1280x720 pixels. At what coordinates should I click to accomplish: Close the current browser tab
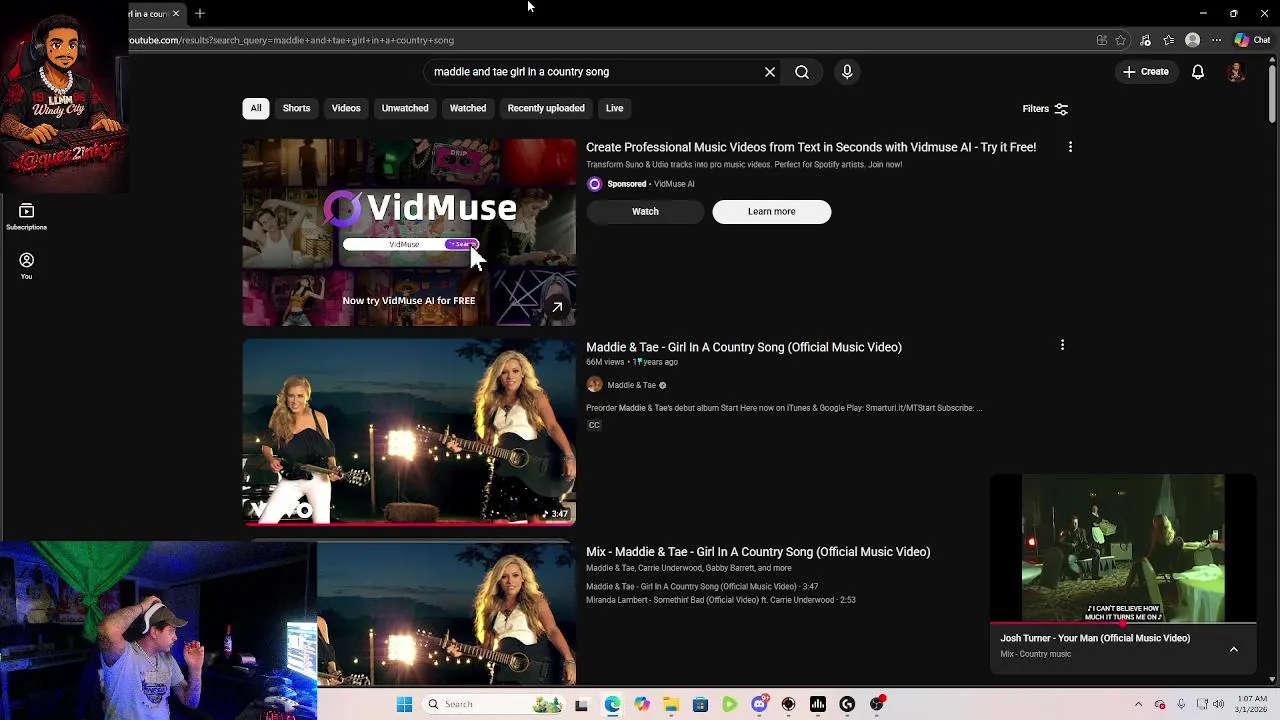pos(176,13)
